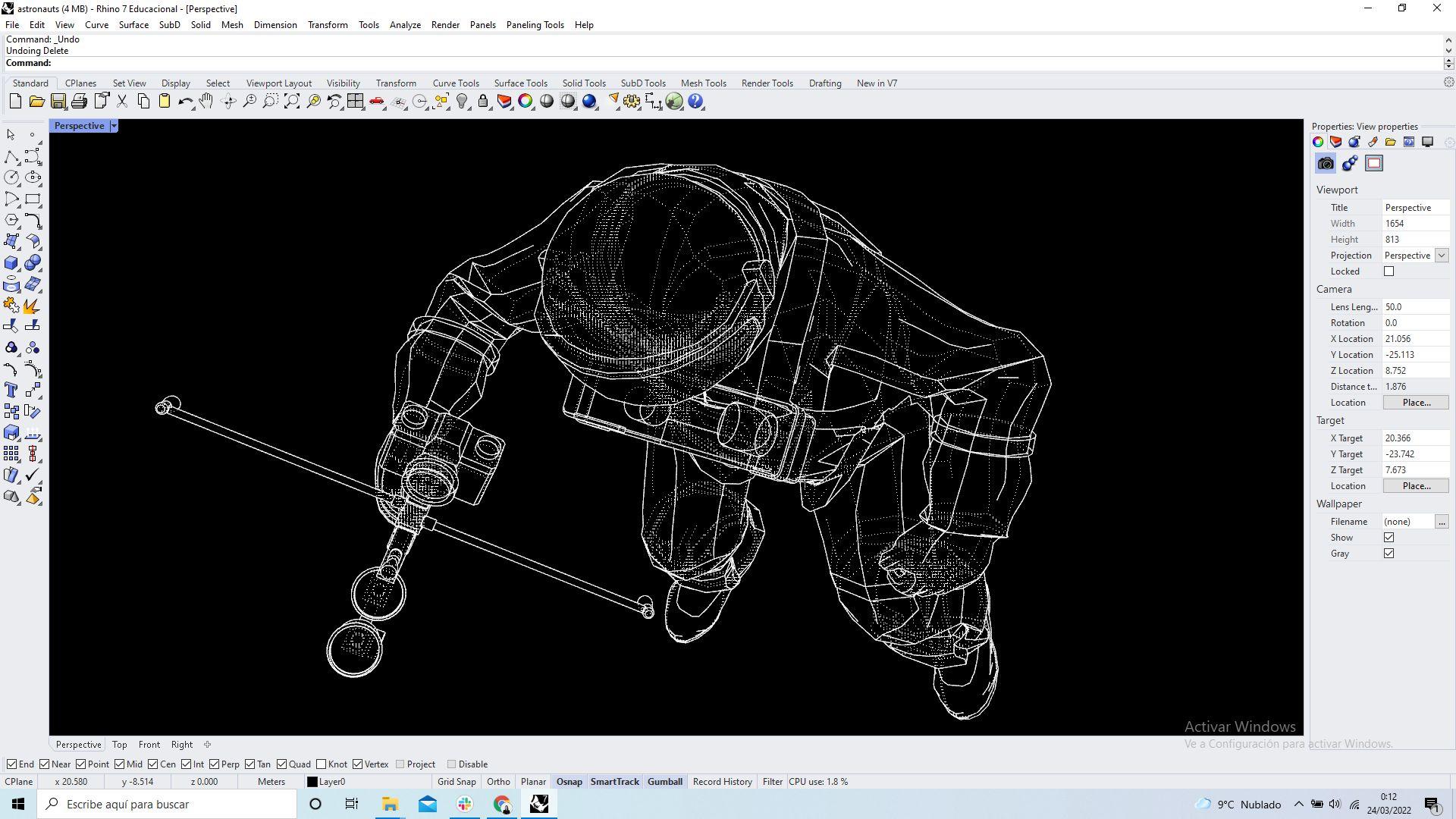Select the arrow pointer Select tool

11,135
